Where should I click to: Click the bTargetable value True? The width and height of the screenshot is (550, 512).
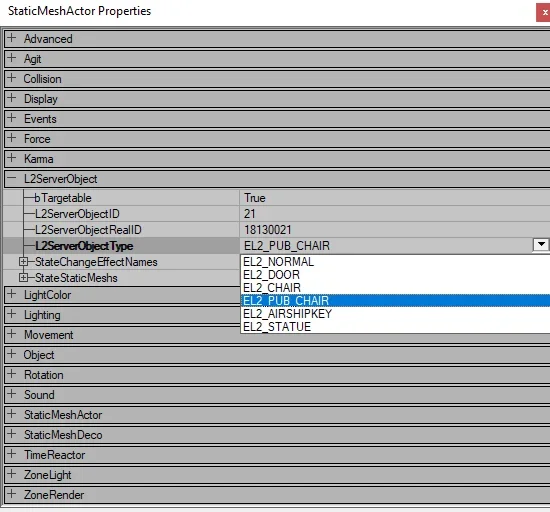tap(255, 198)
